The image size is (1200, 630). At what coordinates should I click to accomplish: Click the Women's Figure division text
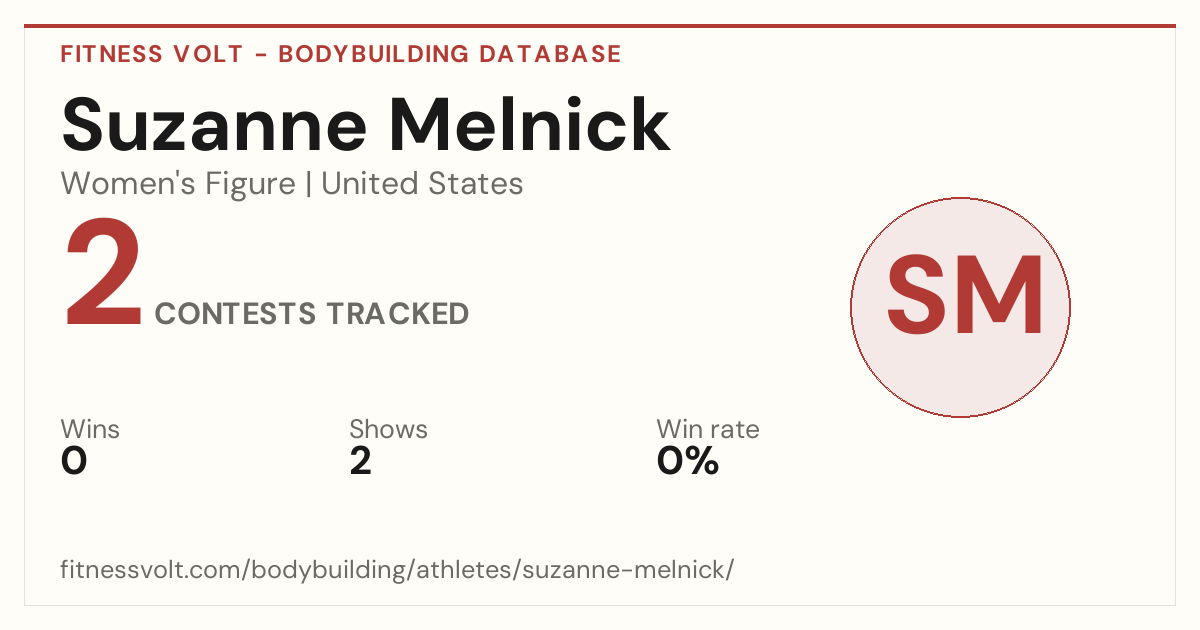click(x=178, y=184)
